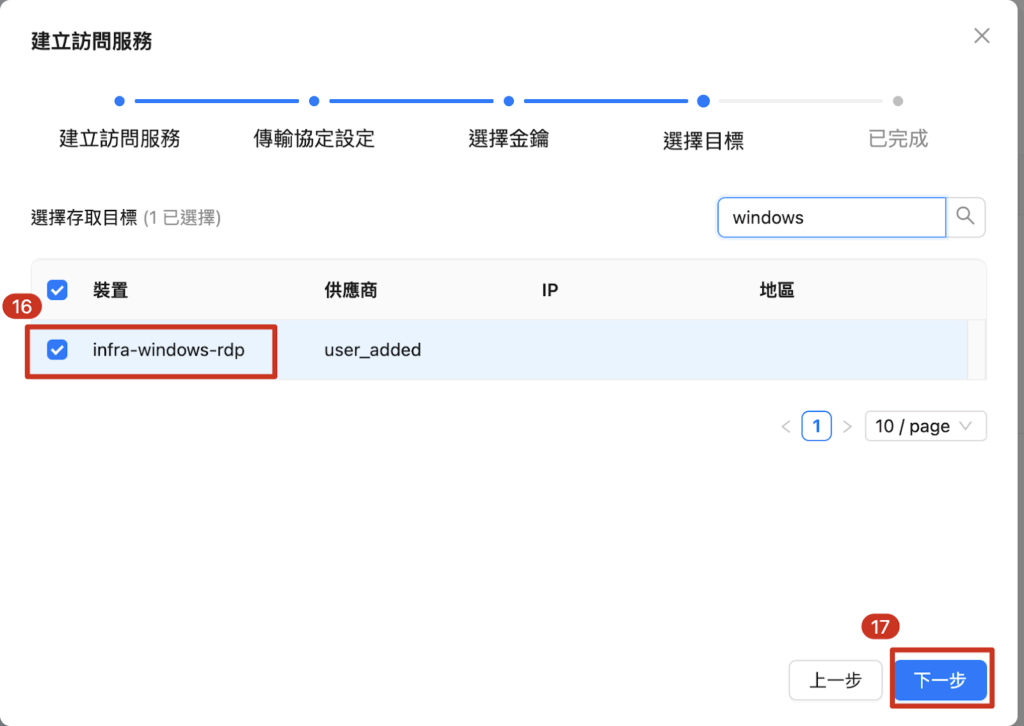Focus the search field containing windows

pos(830,217)
